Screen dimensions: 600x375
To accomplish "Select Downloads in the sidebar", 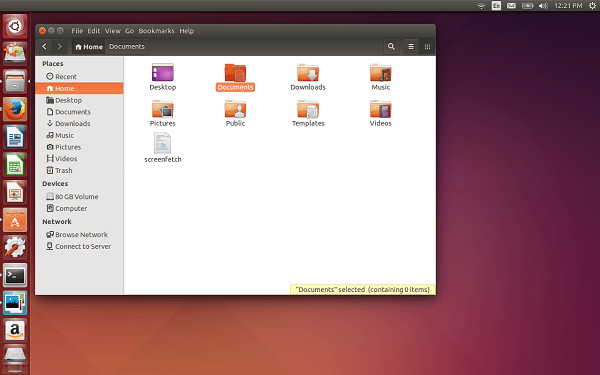I will (x=79, y=124).
